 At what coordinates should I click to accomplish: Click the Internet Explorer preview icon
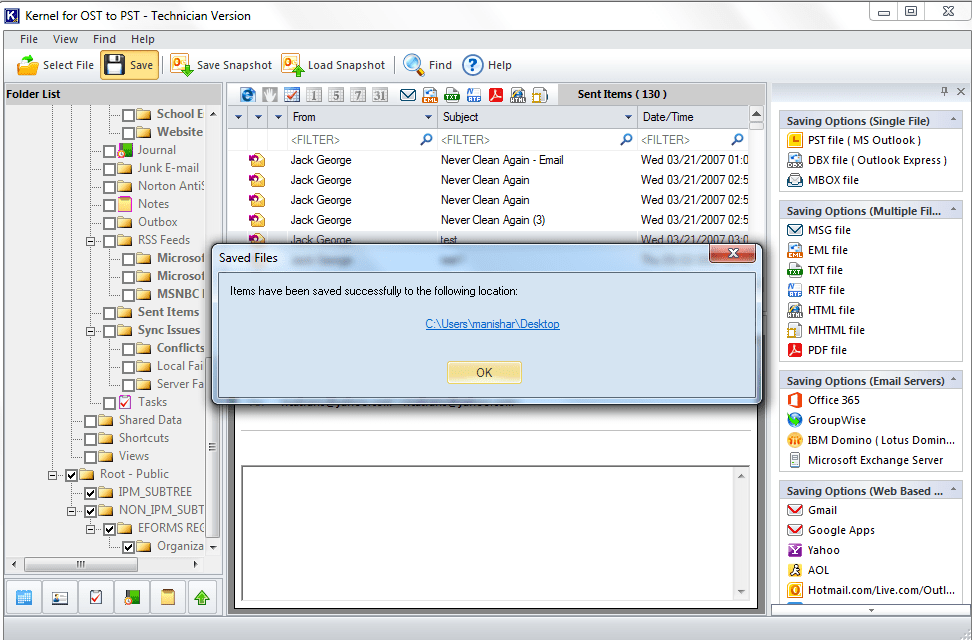pos(248,95)
